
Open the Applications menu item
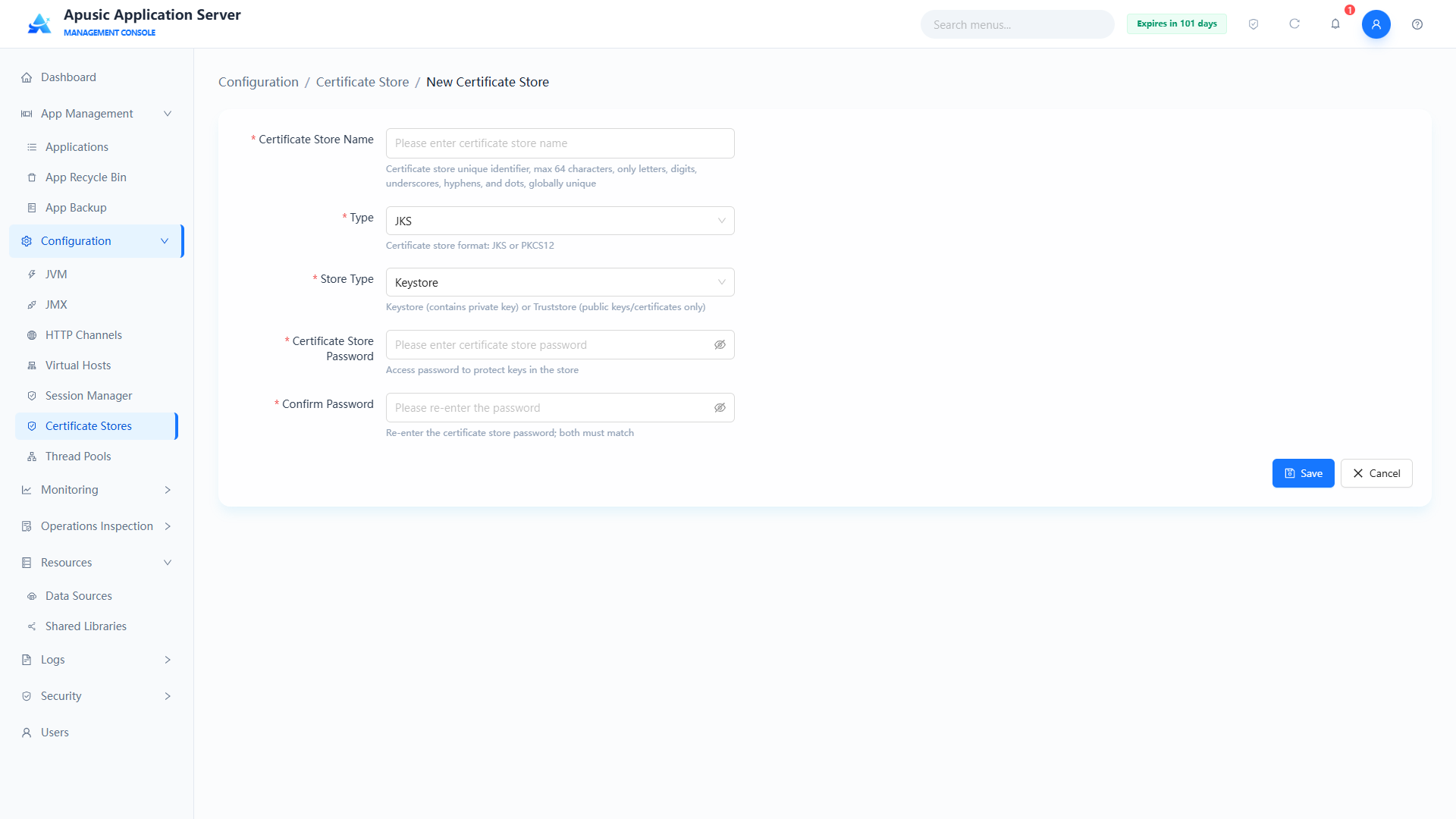(x=96, y=147)
